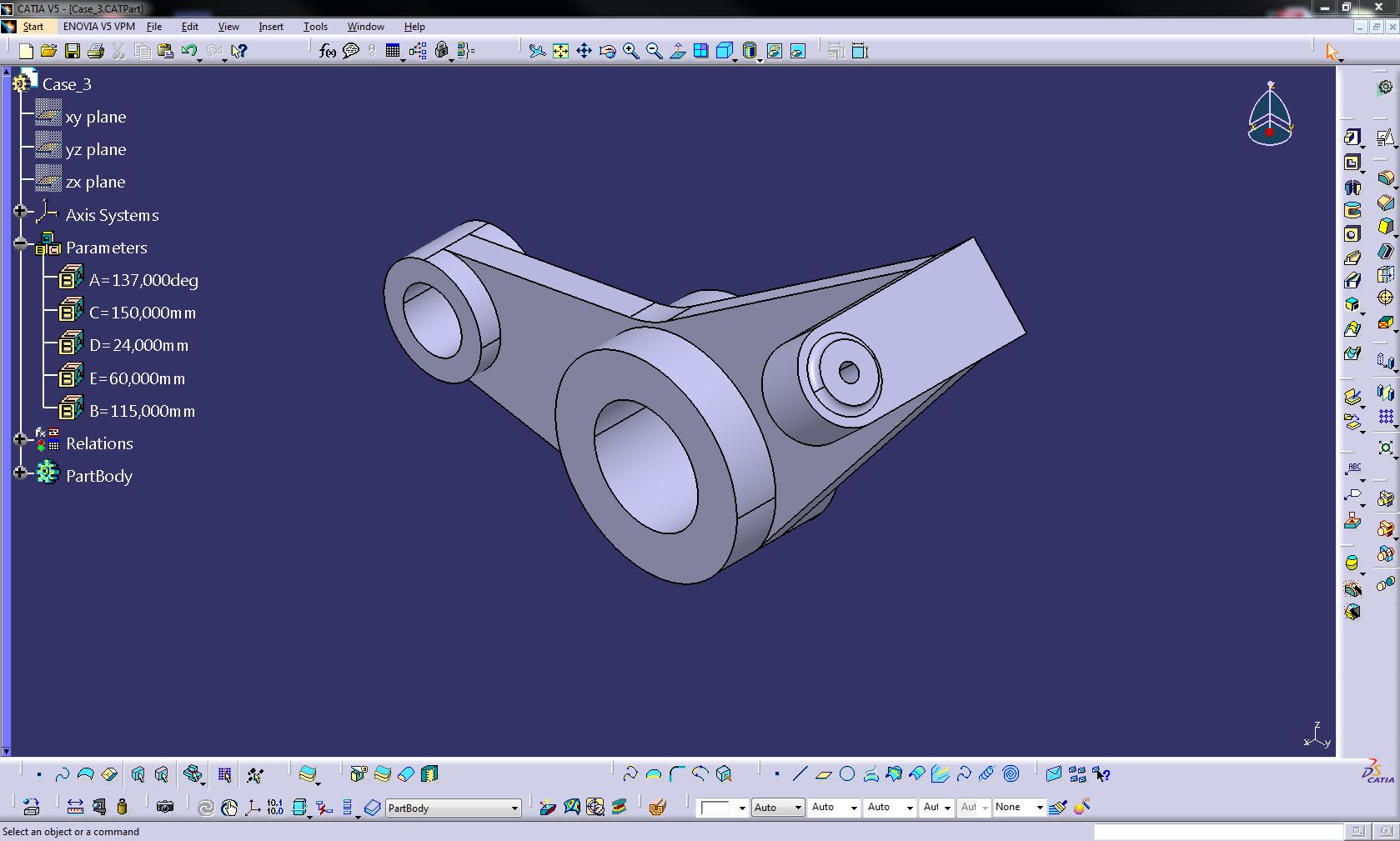Select the Pocket tool in right toolbar
Viewport: 1400px width, 841px height.
[1352, 162]
